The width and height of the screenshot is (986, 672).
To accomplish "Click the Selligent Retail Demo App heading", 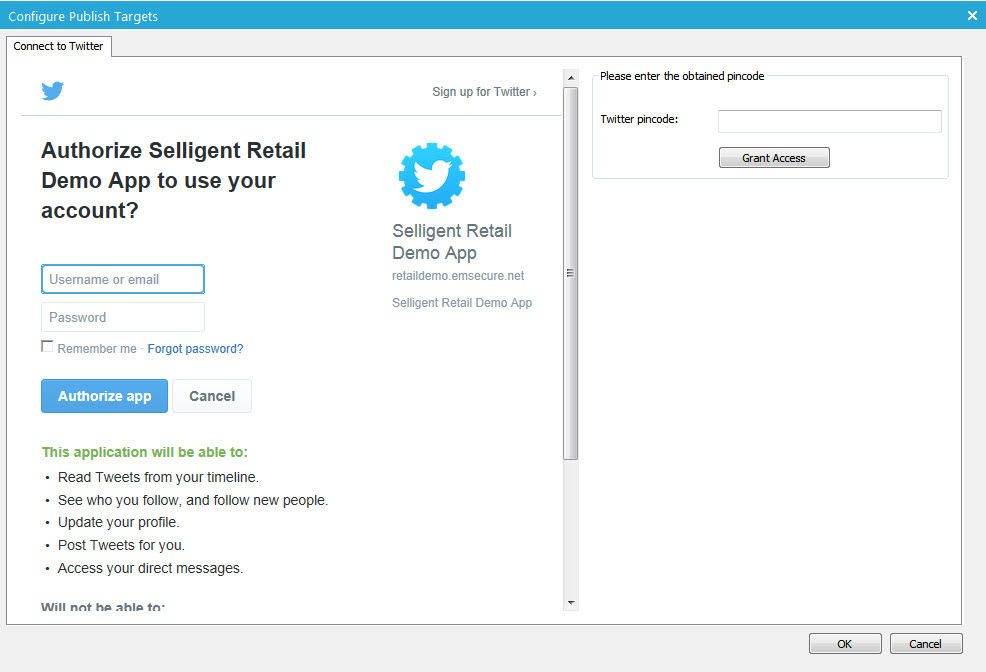I will pyautogui.click(x=452, y=242).
